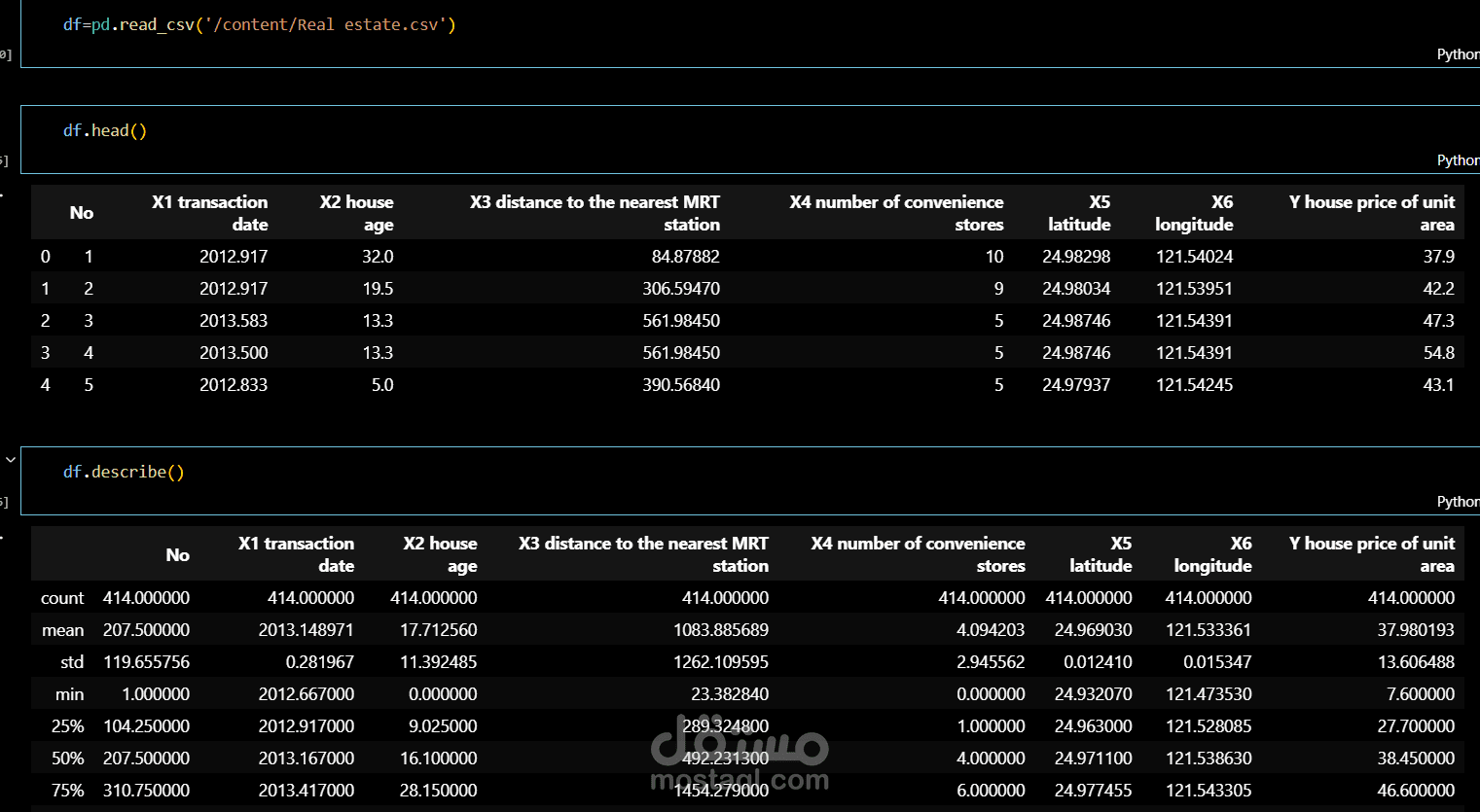Image resolution: width=1480 pixels, height=812 pixels.
Task: Open the Python language picker on the df.head() cell
Action: point(1458,160)
